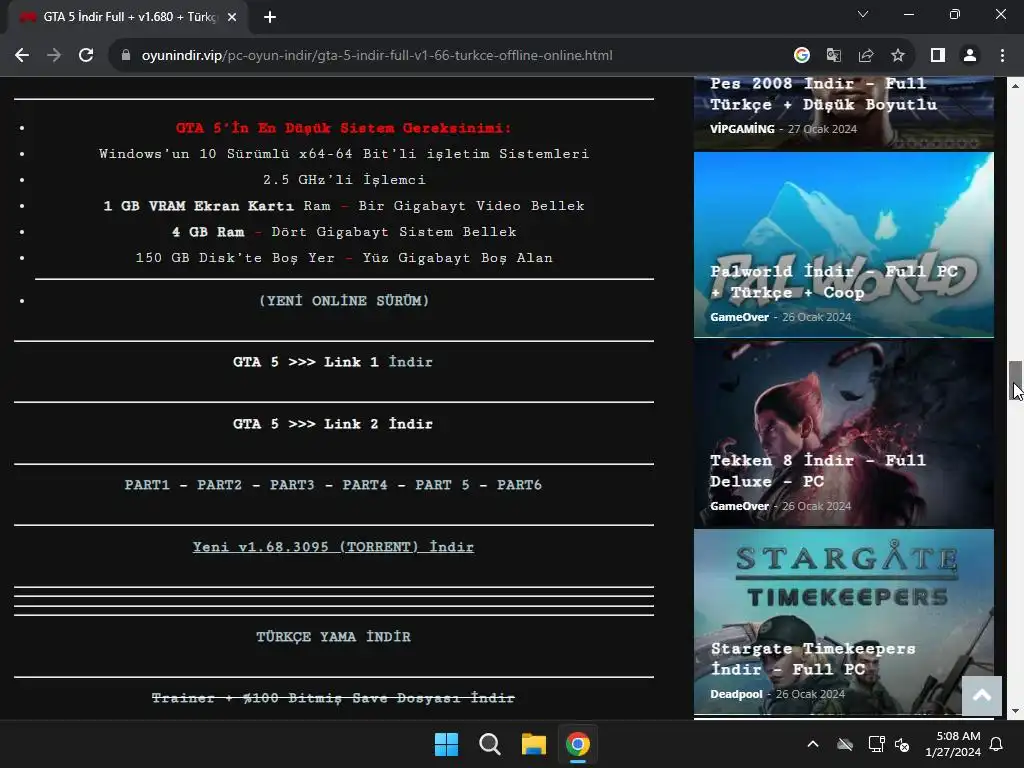
Task: Click the page scrollbar thumb
Action: (1016, 380)
